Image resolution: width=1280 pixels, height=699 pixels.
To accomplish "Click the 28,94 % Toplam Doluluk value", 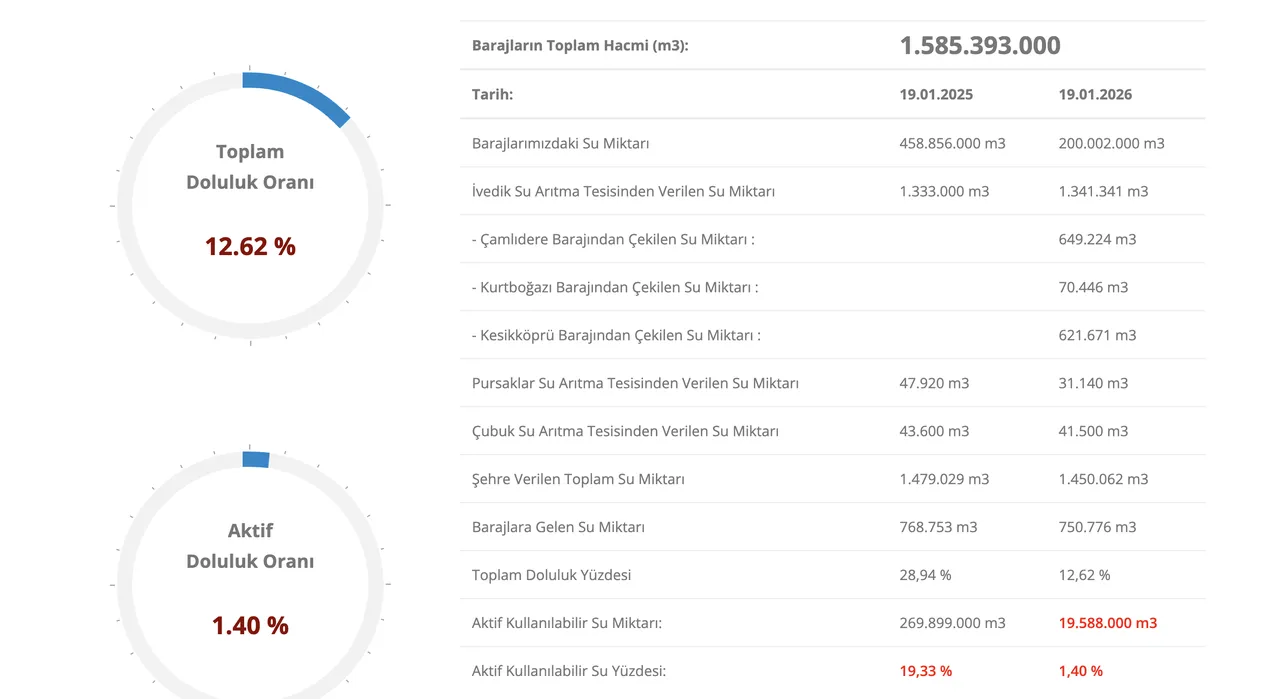I will click(925, 575).
